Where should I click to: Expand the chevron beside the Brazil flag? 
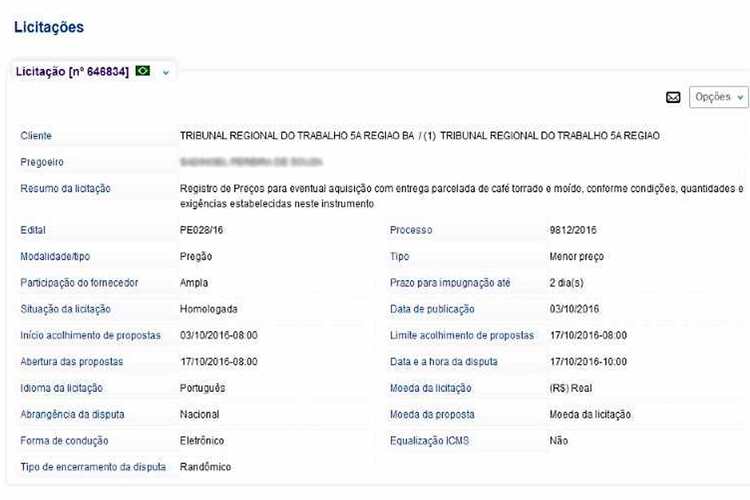(166, 72)
